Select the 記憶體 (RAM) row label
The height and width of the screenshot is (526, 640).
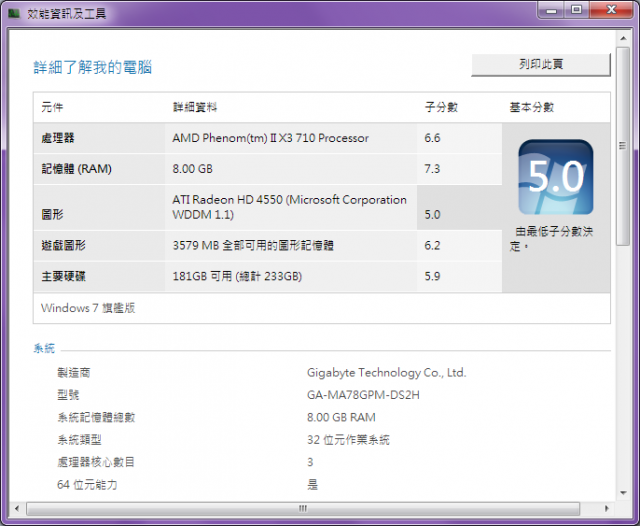[76, 169]
